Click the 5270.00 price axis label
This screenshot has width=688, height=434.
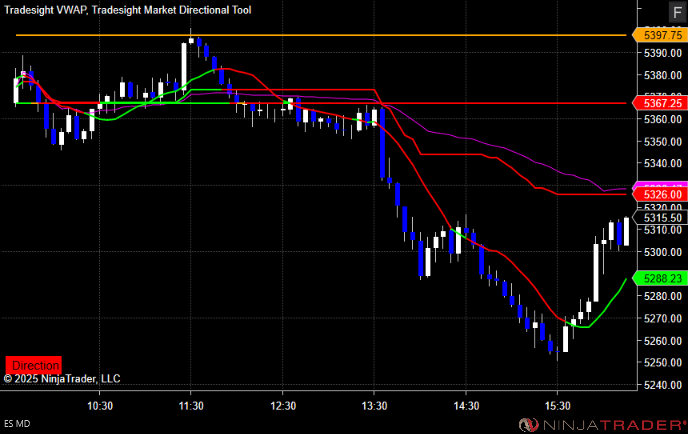pyautogui.click(x=663, y=318)
